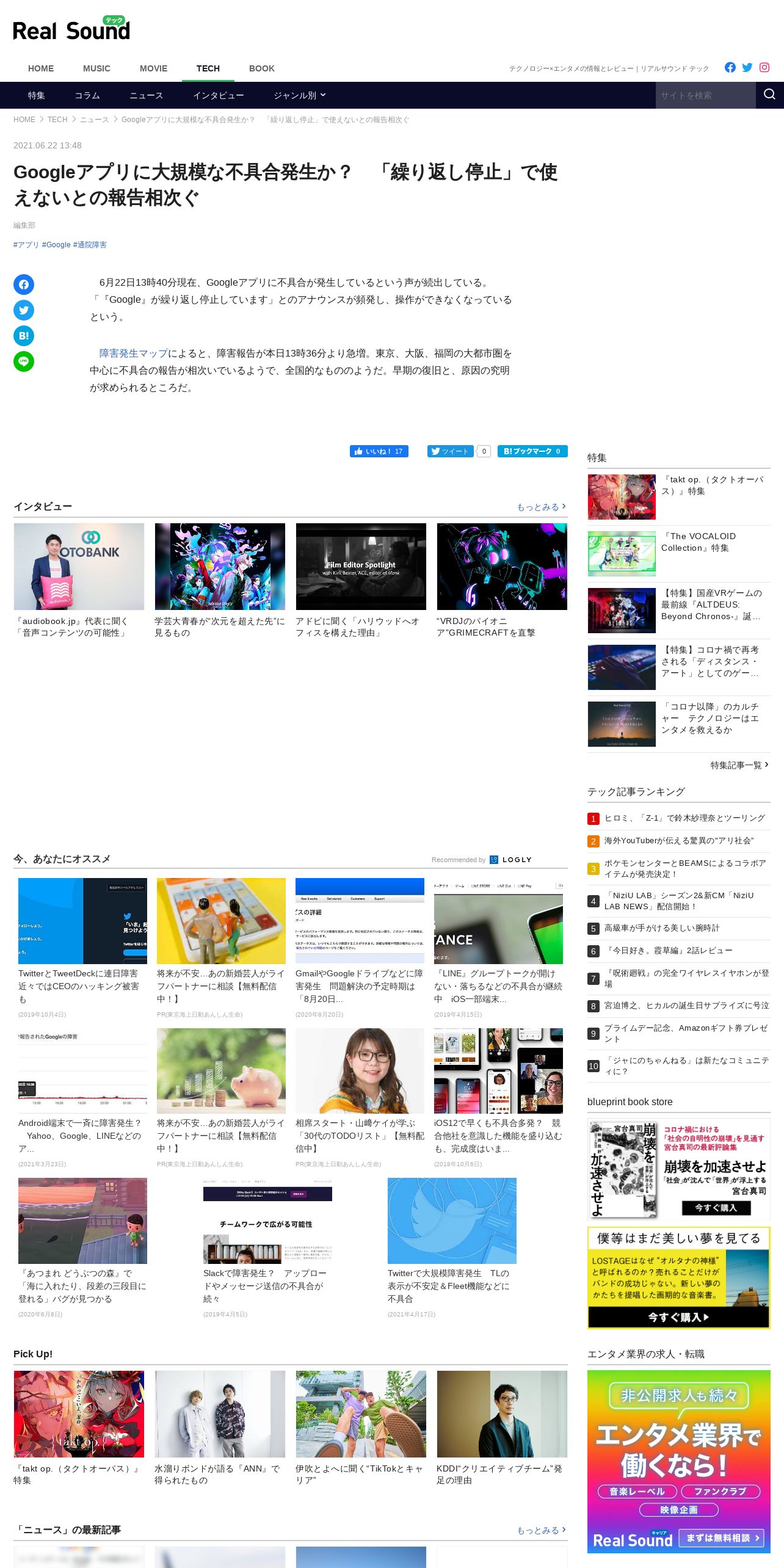Switch to the TECH tab

(208, 68)
